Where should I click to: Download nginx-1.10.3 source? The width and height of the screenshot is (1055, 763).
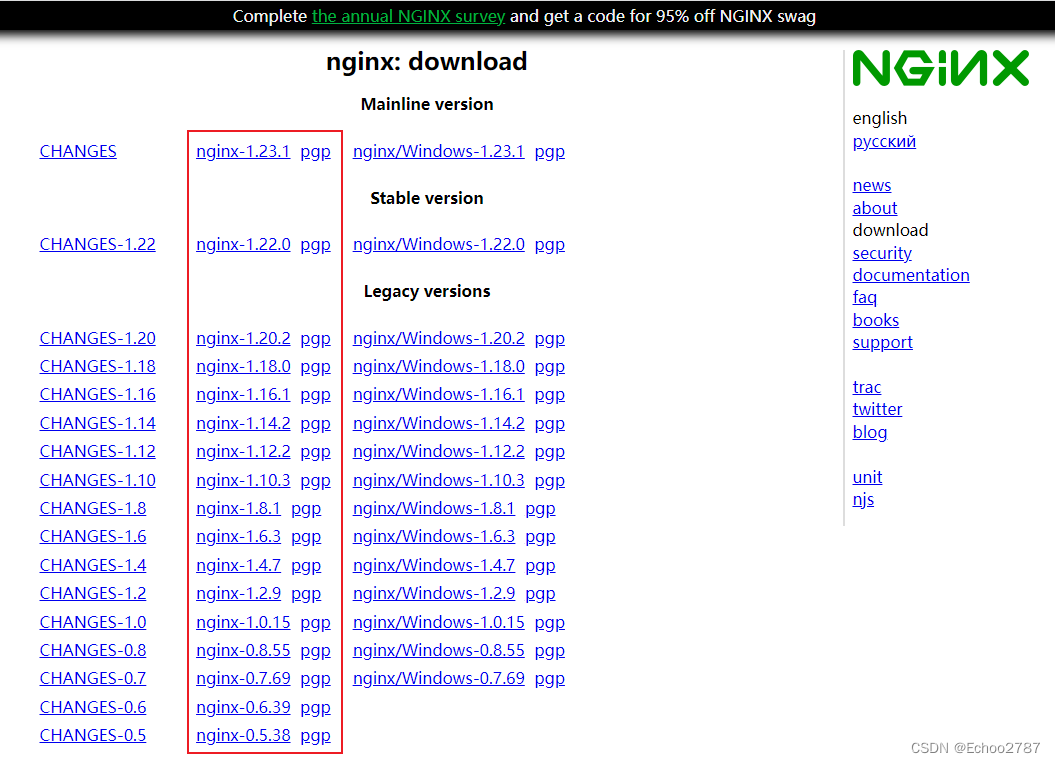(243, 480)
